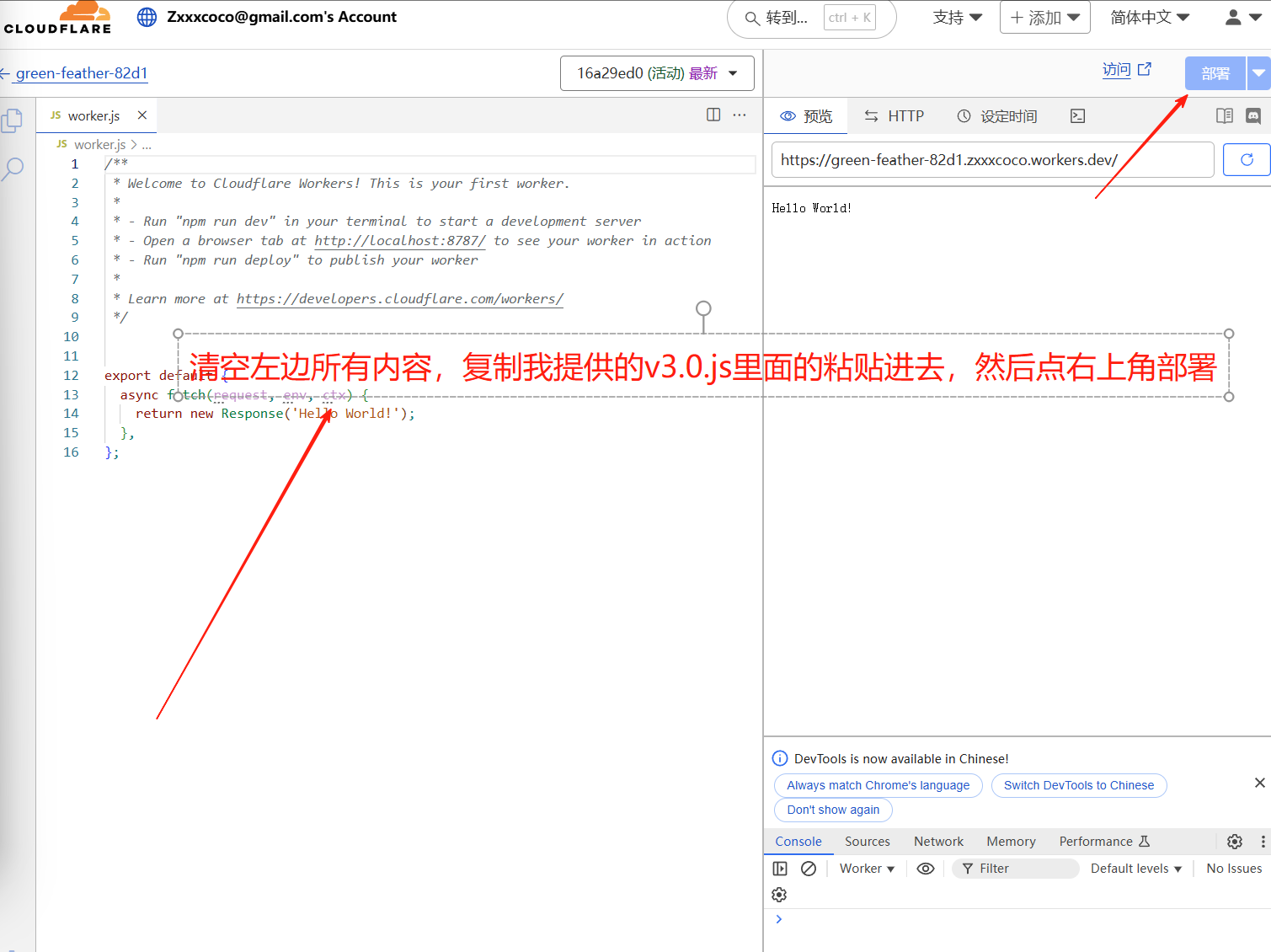
Task: Open the 访问 visit link
Action: [1117, 69]
